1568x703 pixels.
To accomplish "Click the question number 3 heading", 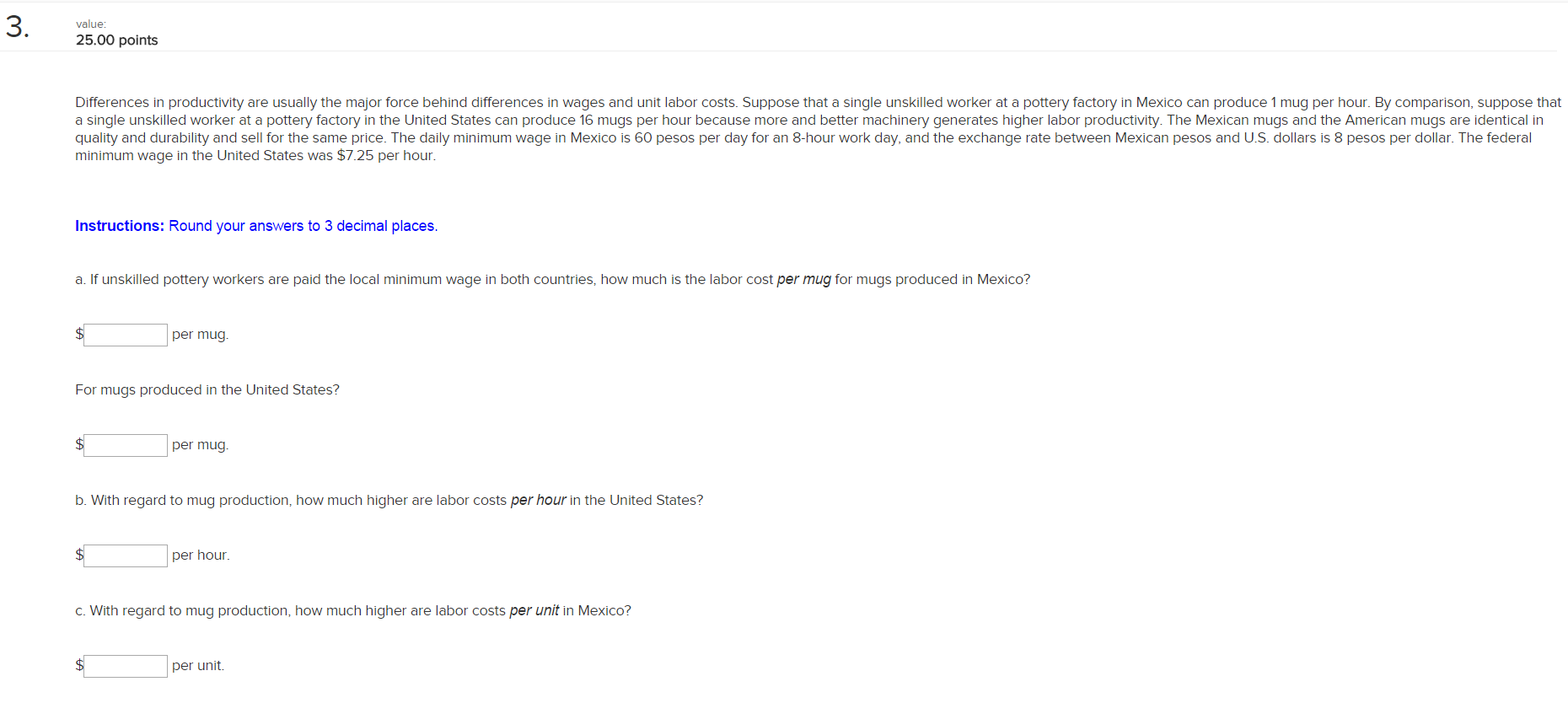I will coord(17,27).
